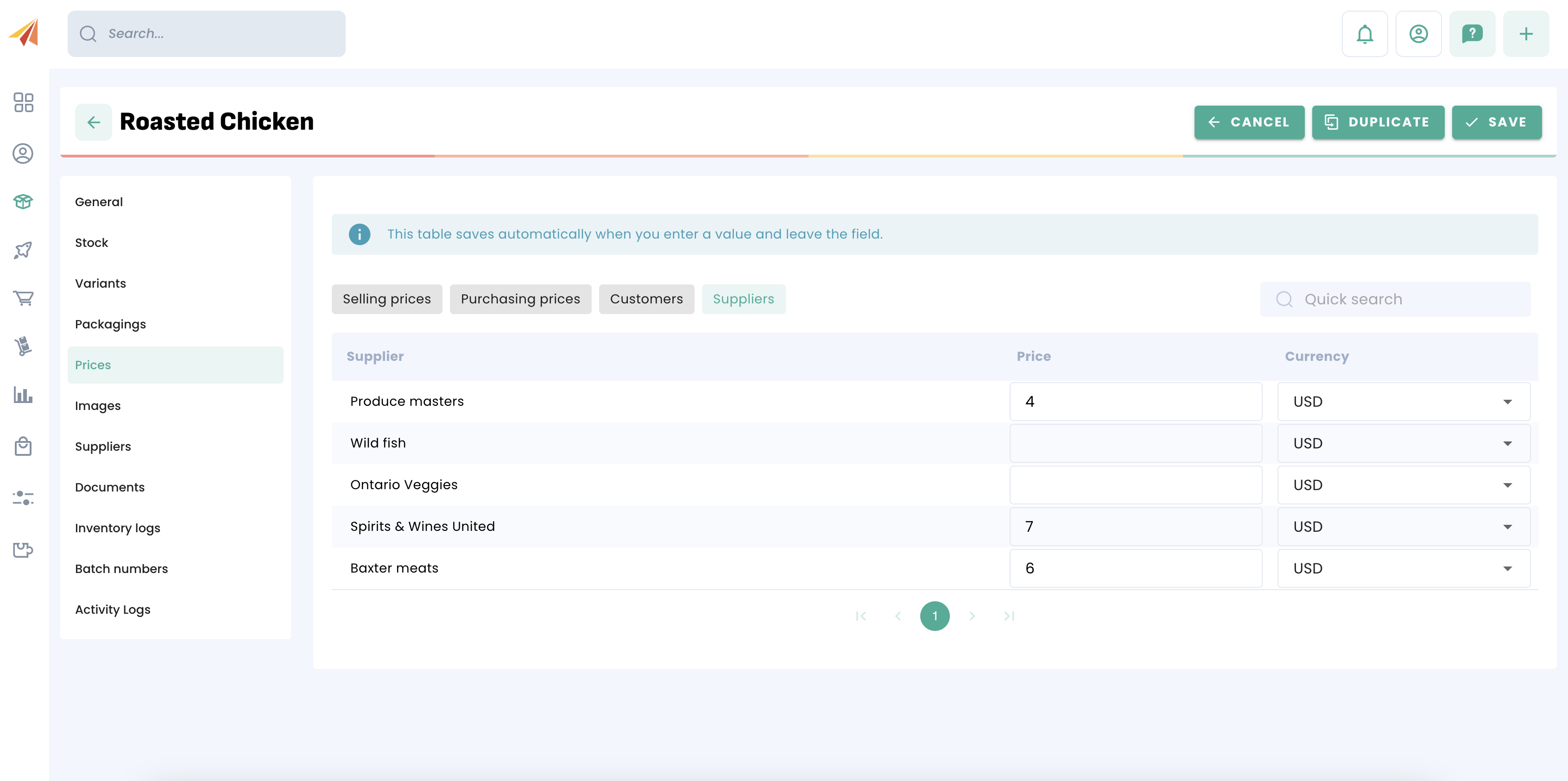Expand currency dropdown for Wild fish
The height and width of the screenshot is (781, 1568).
click(1403, 443)
